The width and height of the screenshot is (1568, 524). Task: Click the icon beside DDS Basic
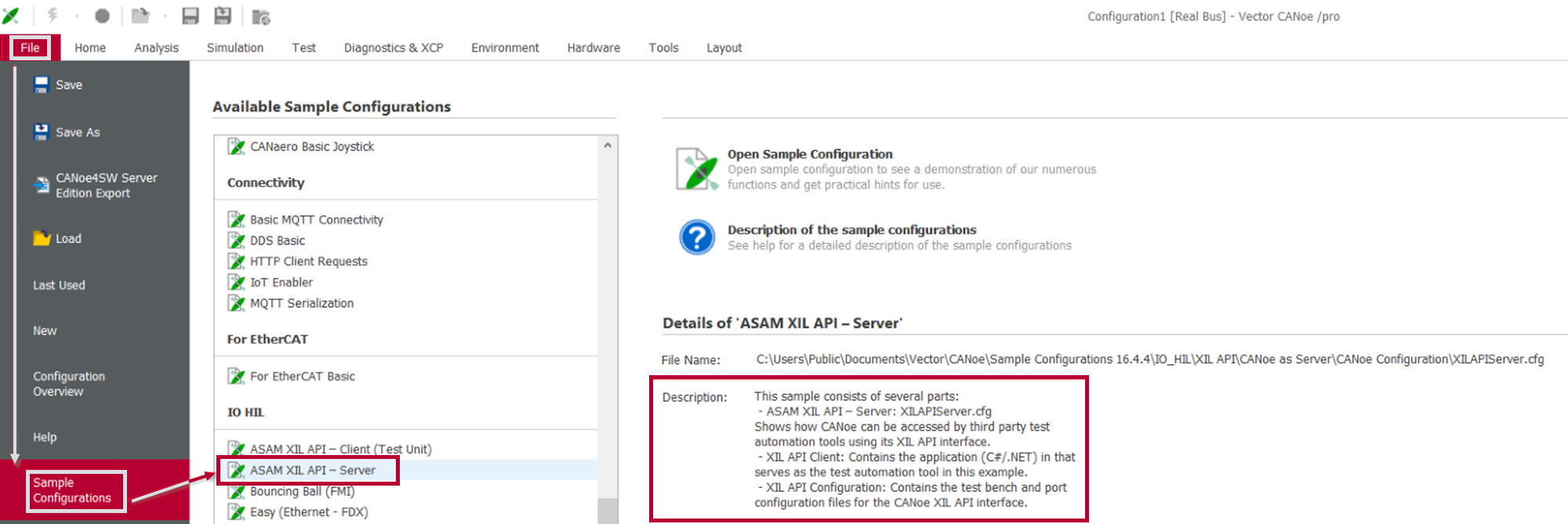point(237,240)
